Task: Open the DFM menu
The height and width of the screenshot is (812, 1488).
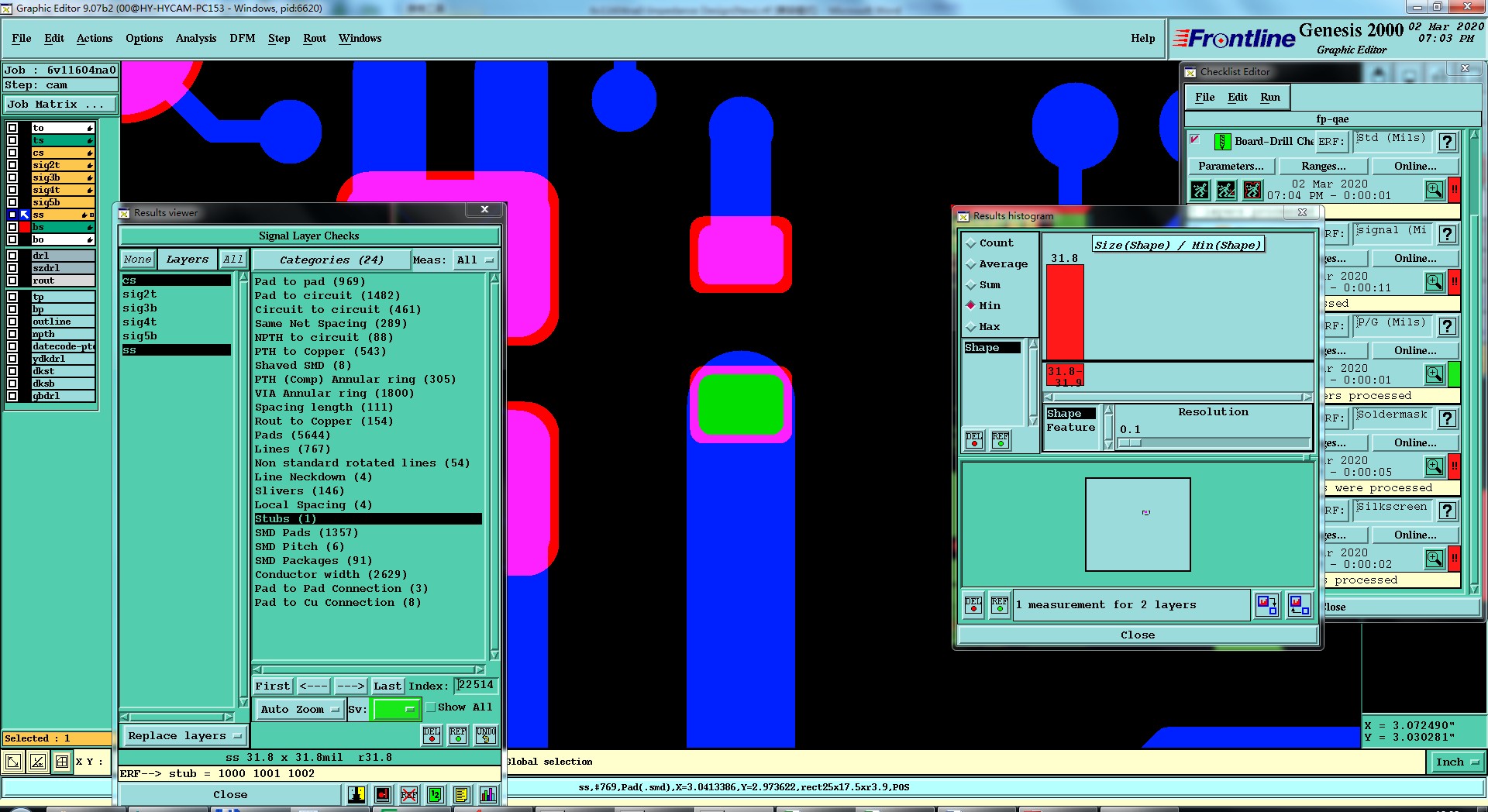Action: 242,39
